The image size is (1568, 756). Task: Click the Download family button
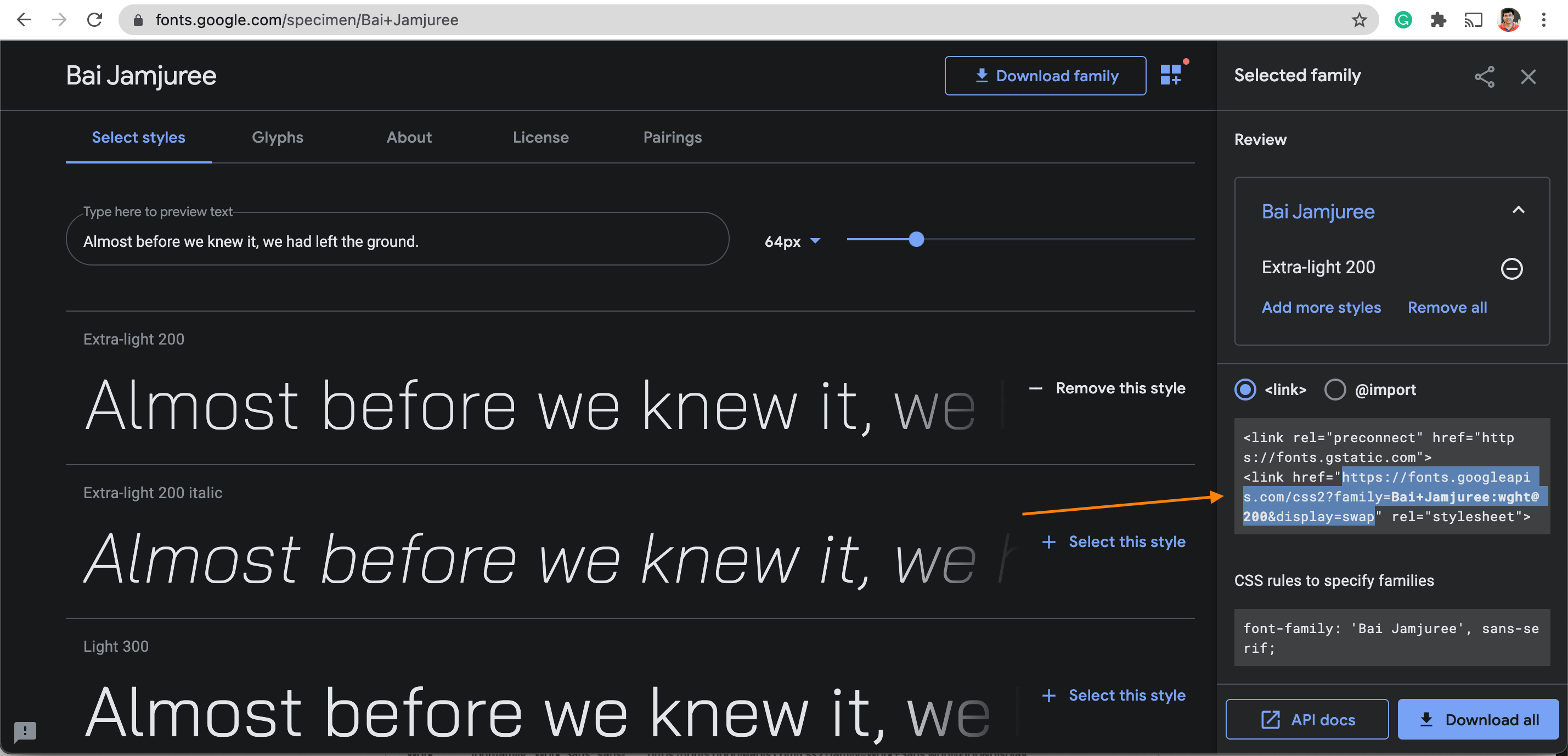coord(1045,76)
